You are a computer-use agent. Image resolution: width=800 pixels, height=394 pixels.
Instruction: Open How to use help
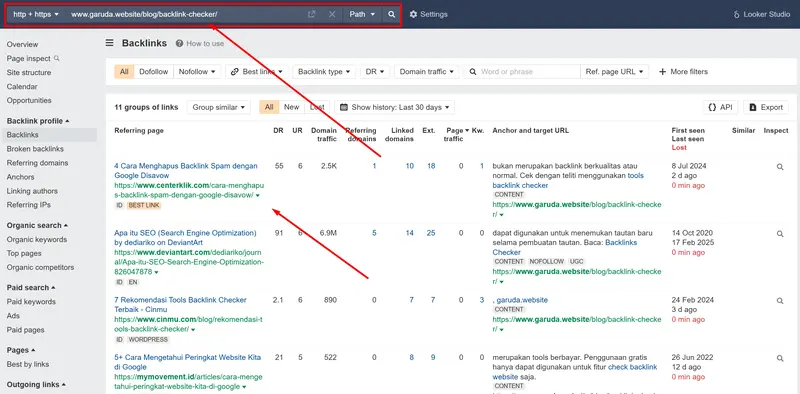[200, 43]
